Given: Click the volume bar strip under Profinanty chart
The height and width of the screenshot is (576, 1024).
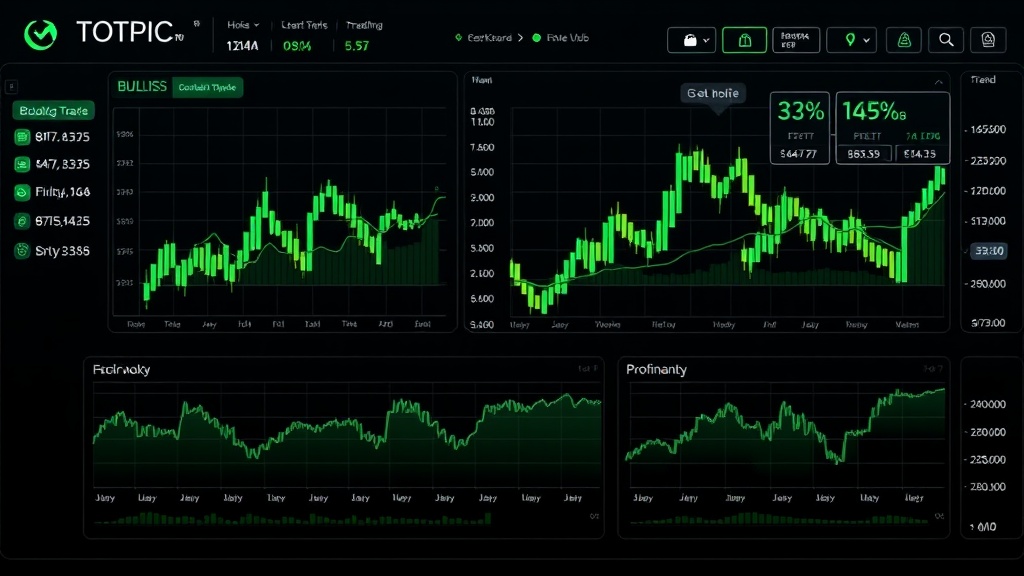Looking at the screenshot, I should [779, 519].
